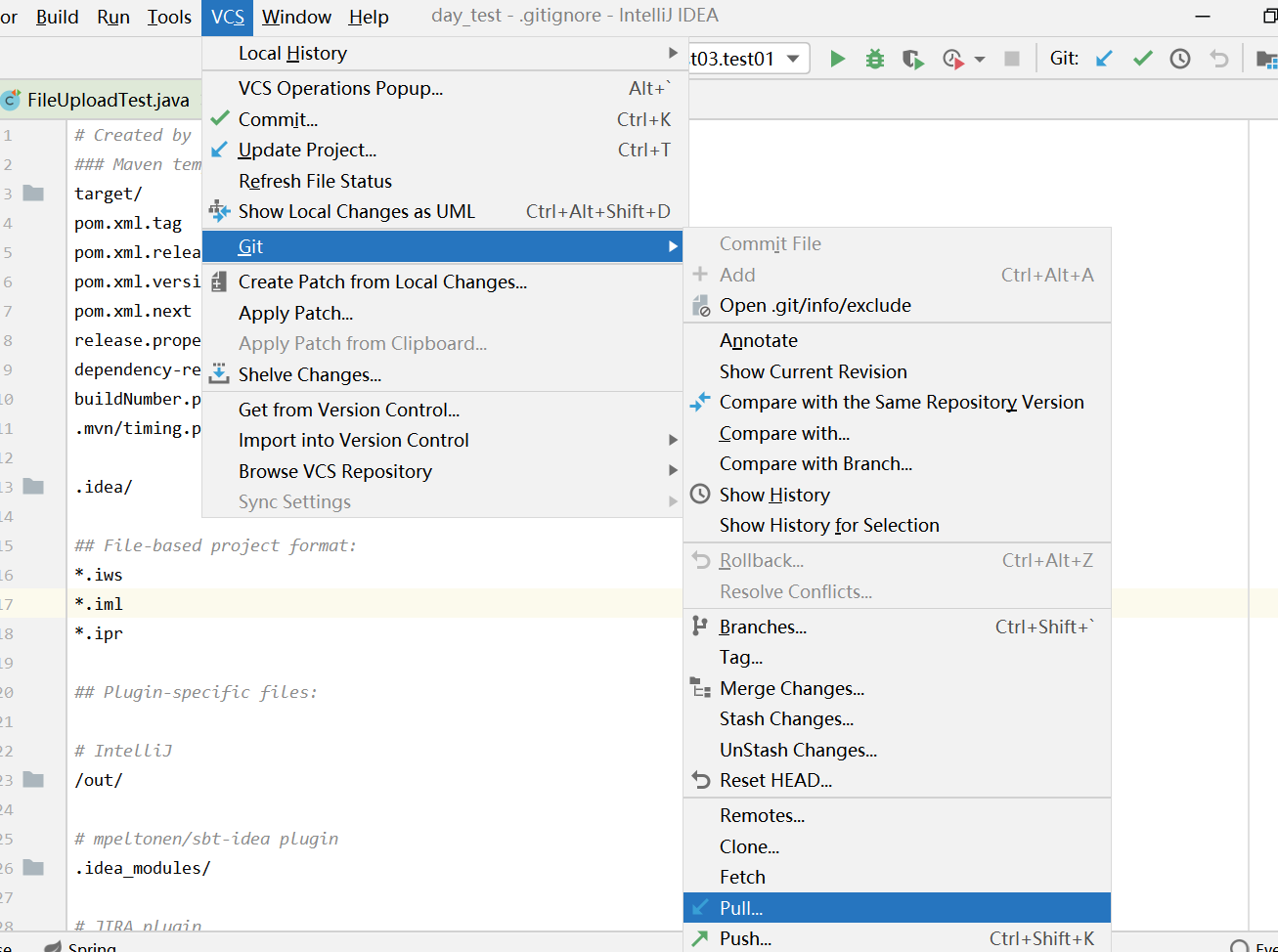Open Git Show History clock toolbar icon
1278x952 pixels.
point(1180,59)
